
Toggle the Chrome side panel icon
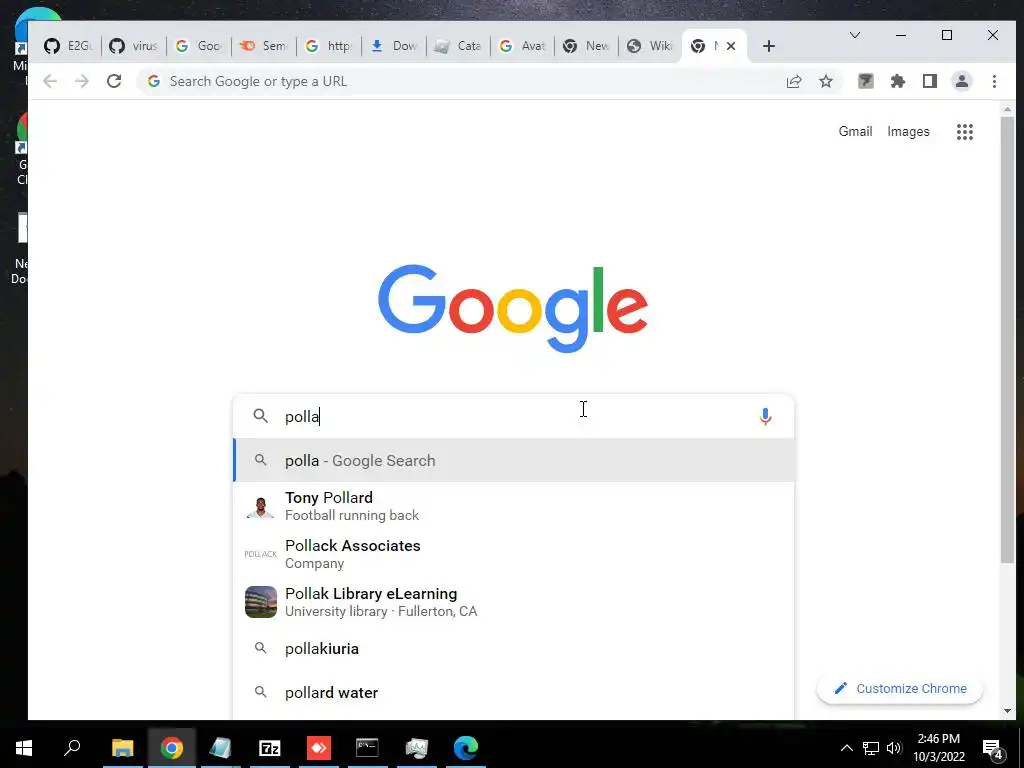tap(930, 81)
